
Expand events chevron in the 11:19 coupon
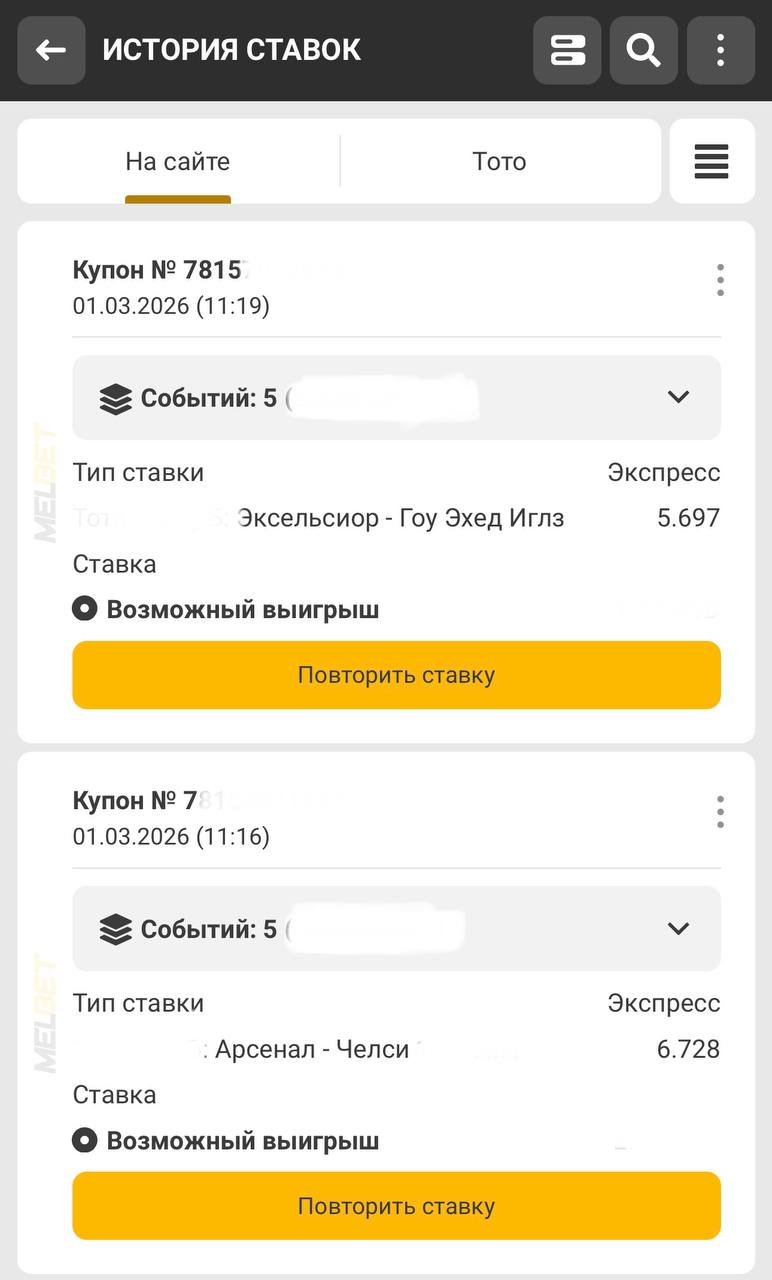(678, 398)
